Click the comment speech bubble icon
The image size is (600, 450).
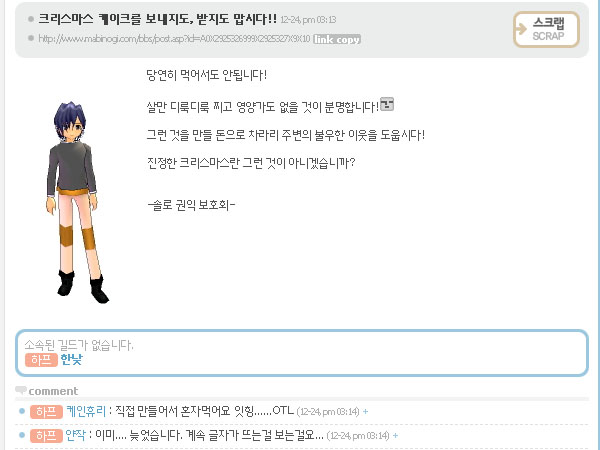[21, 390]
